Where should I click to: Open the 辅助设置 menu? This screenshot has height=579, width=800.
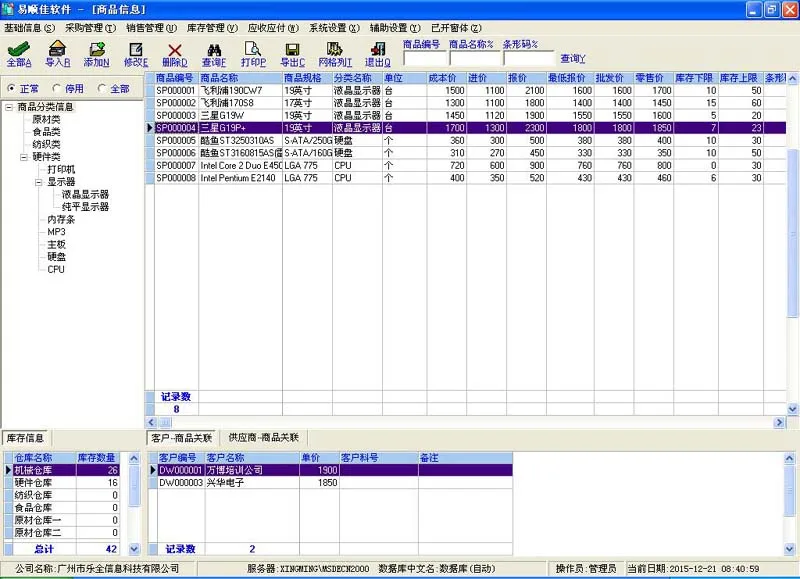tap(395, 28)
